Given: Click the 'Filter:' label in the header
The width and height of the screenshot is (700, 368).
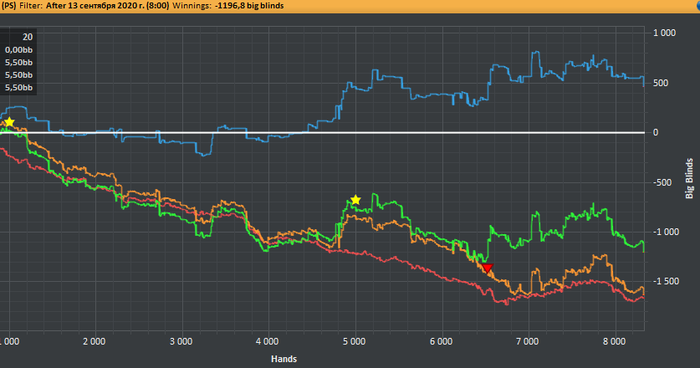Looking at the screenshot, I should (x=31, y=6).
